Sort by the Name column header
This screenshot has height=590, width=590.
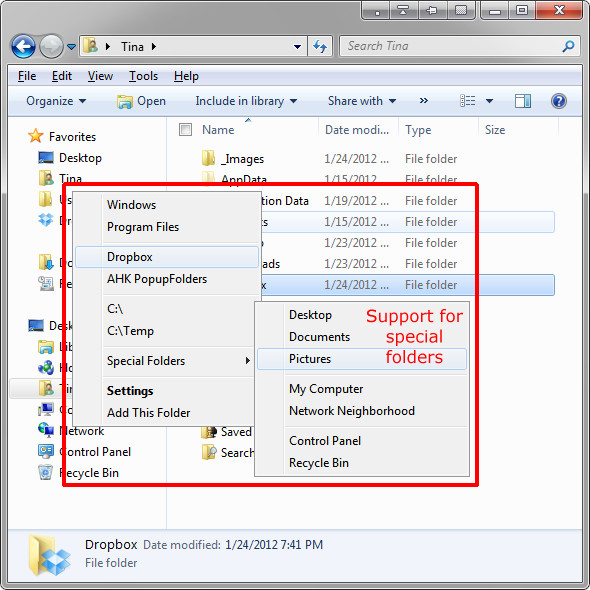coord(218,130)
